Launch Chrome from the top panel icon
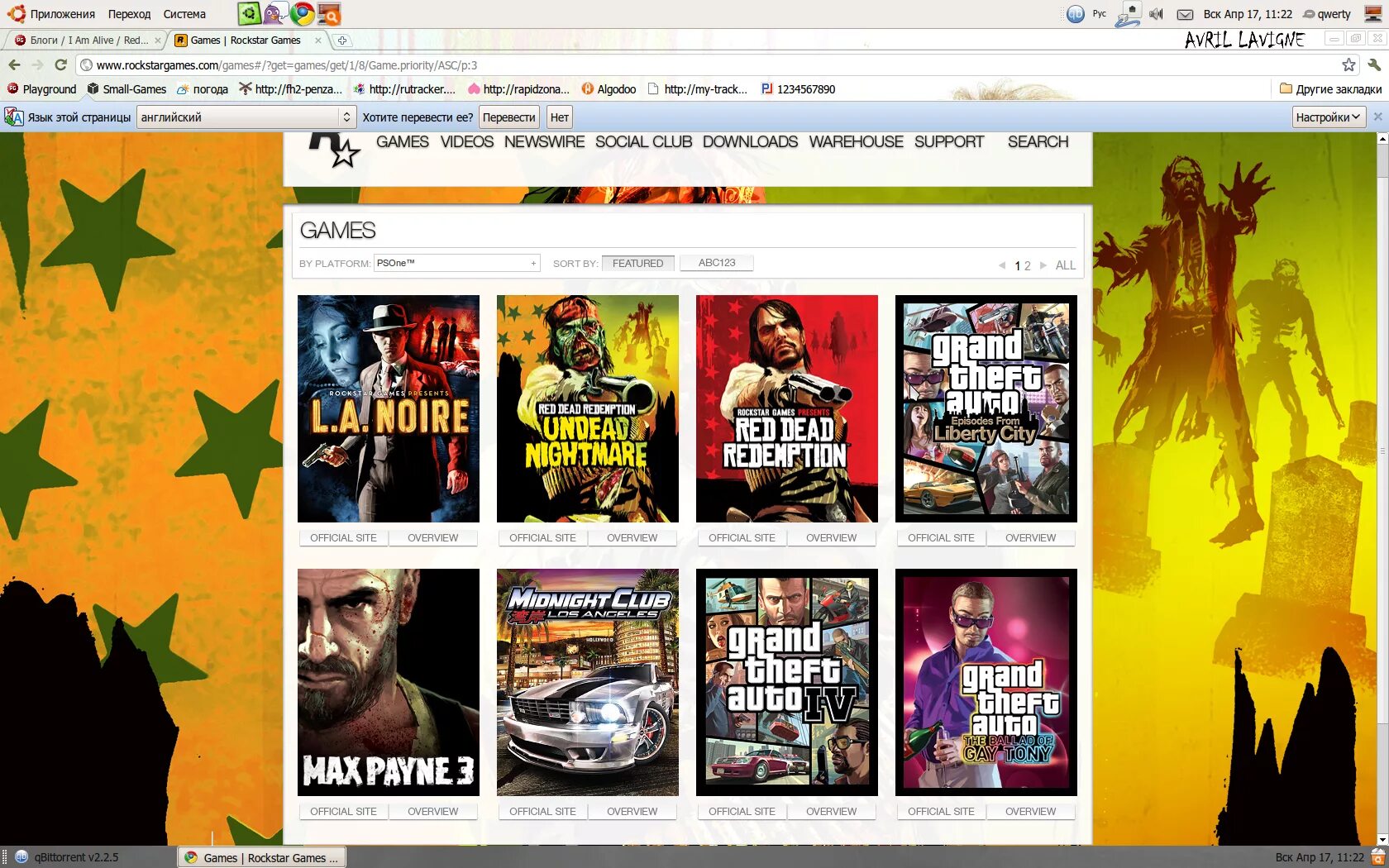This screenshot has height=868, width=1389. 302,13
